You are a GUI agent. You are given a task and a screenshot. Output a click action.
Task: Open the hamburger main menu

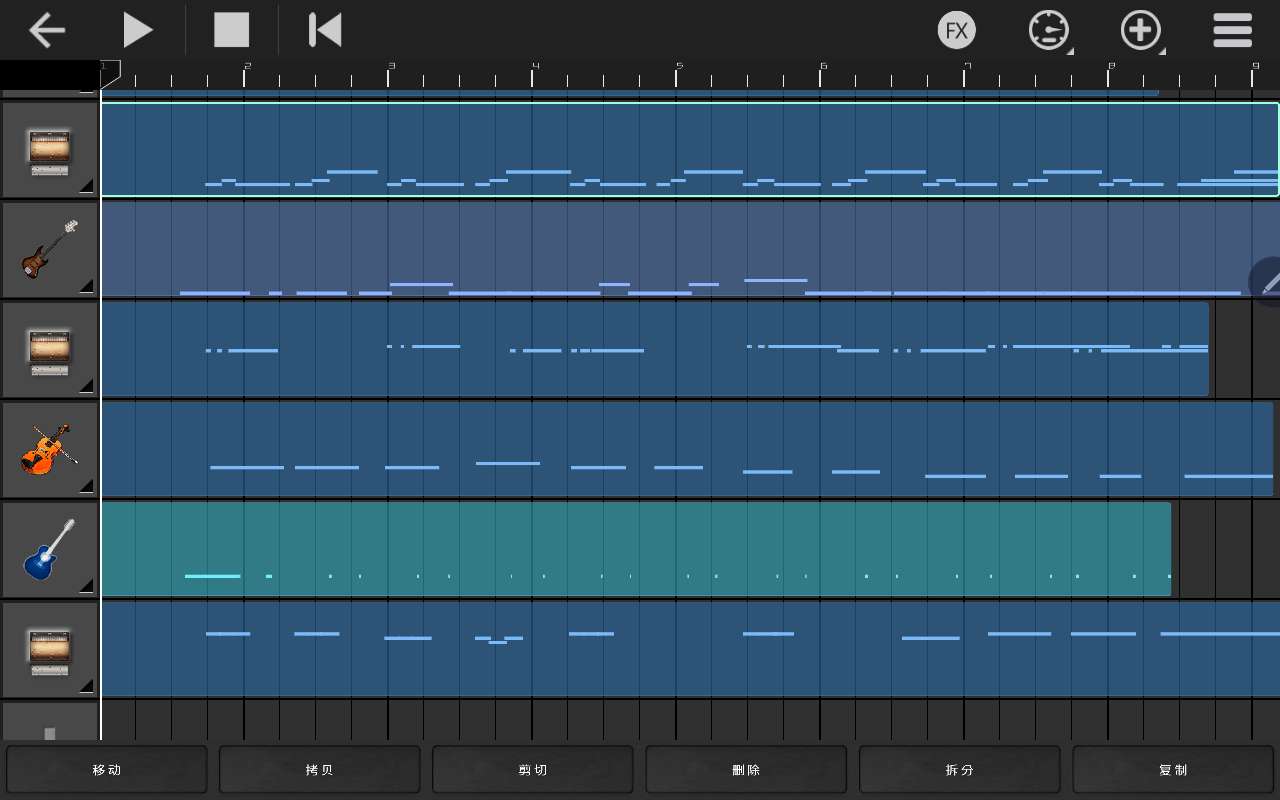point(1232,30)
